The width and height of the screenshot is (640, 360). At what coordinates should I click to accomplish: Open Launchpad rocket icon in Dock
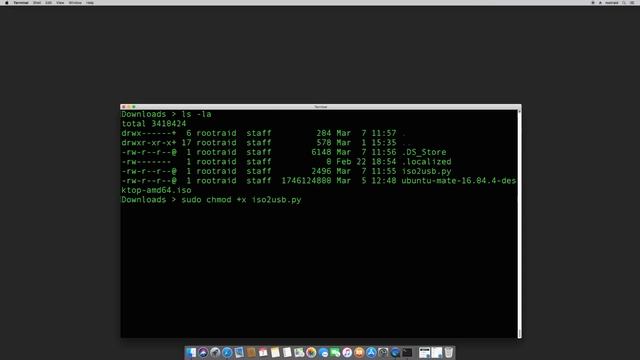pyautogui.click(x=215, y=352)
